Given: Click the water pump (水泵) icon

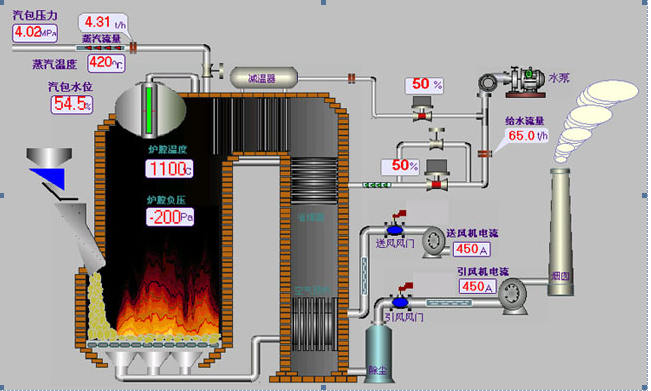Looking at the screenshot, I should [512, 82].
